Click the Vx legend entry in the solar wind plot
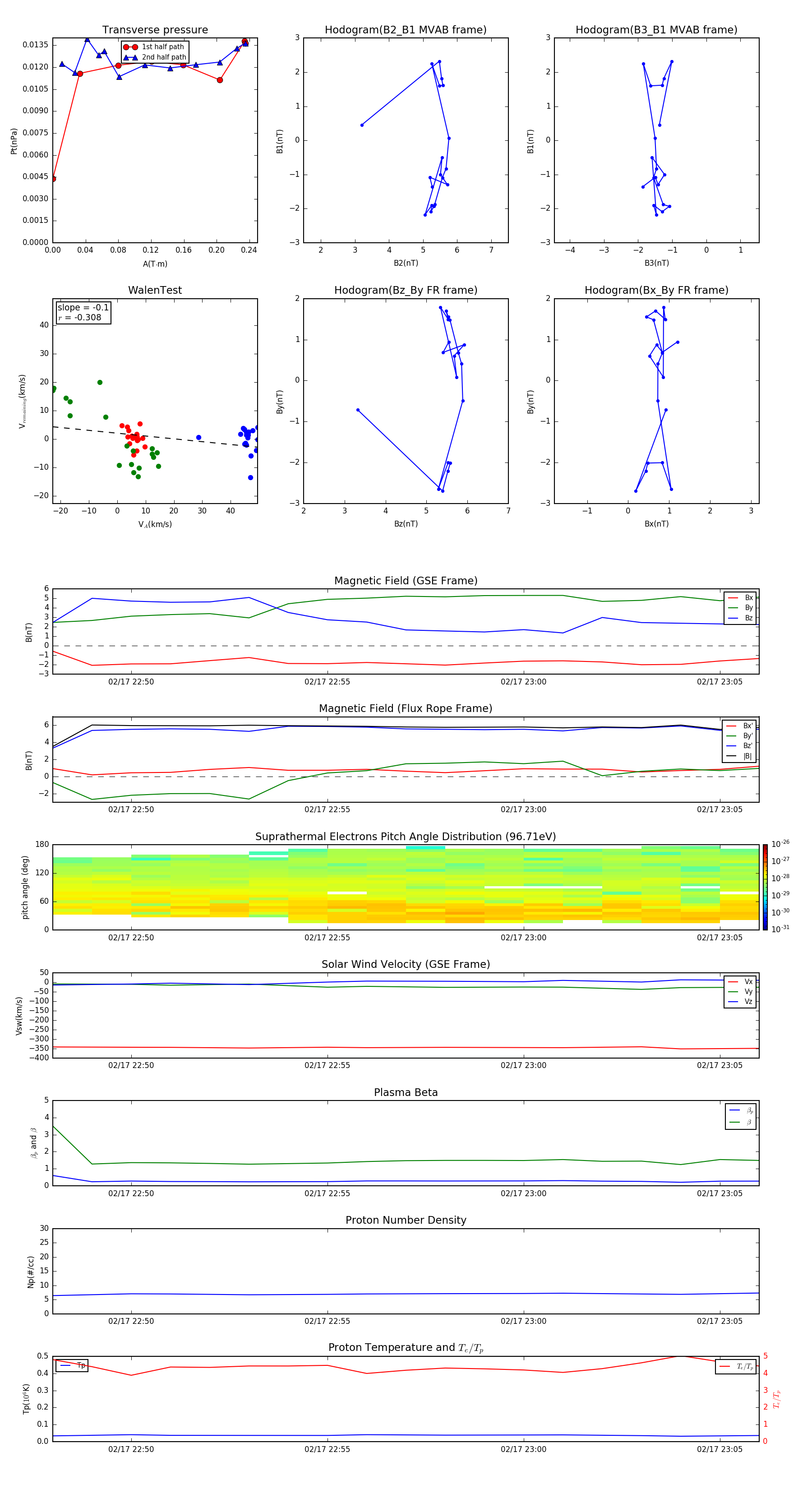812x1489 pixels. (740, 982)
